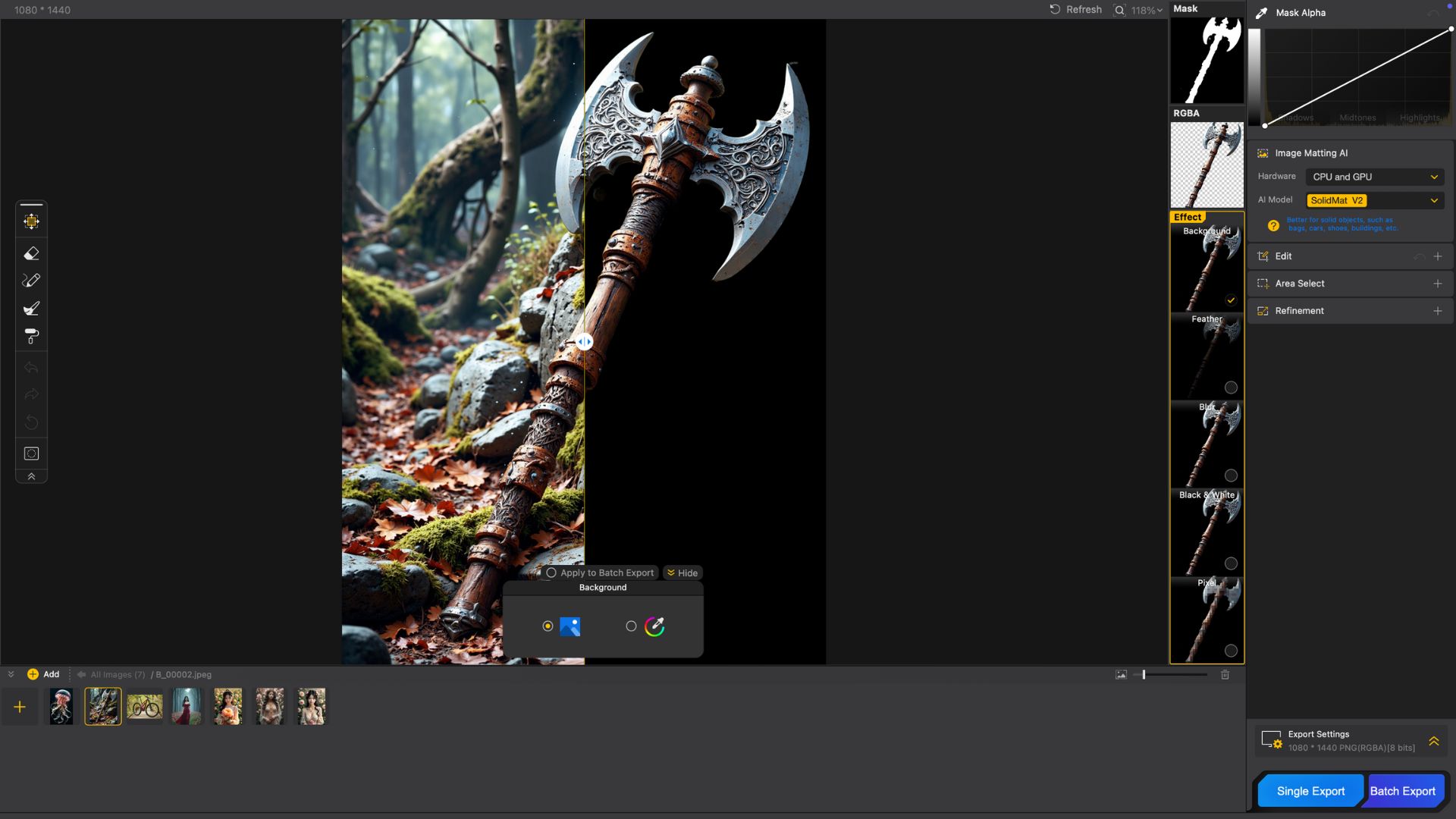Switch to the Mask preview tab

pos(1207,60)
